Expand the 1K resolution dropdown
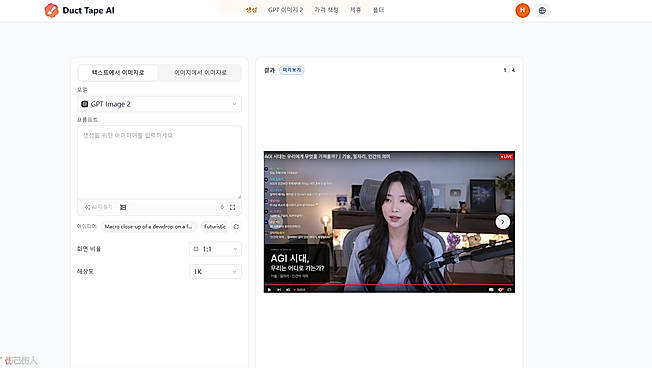Image resolution: width=652 pixels, height=368 pixels. [215, 272]
